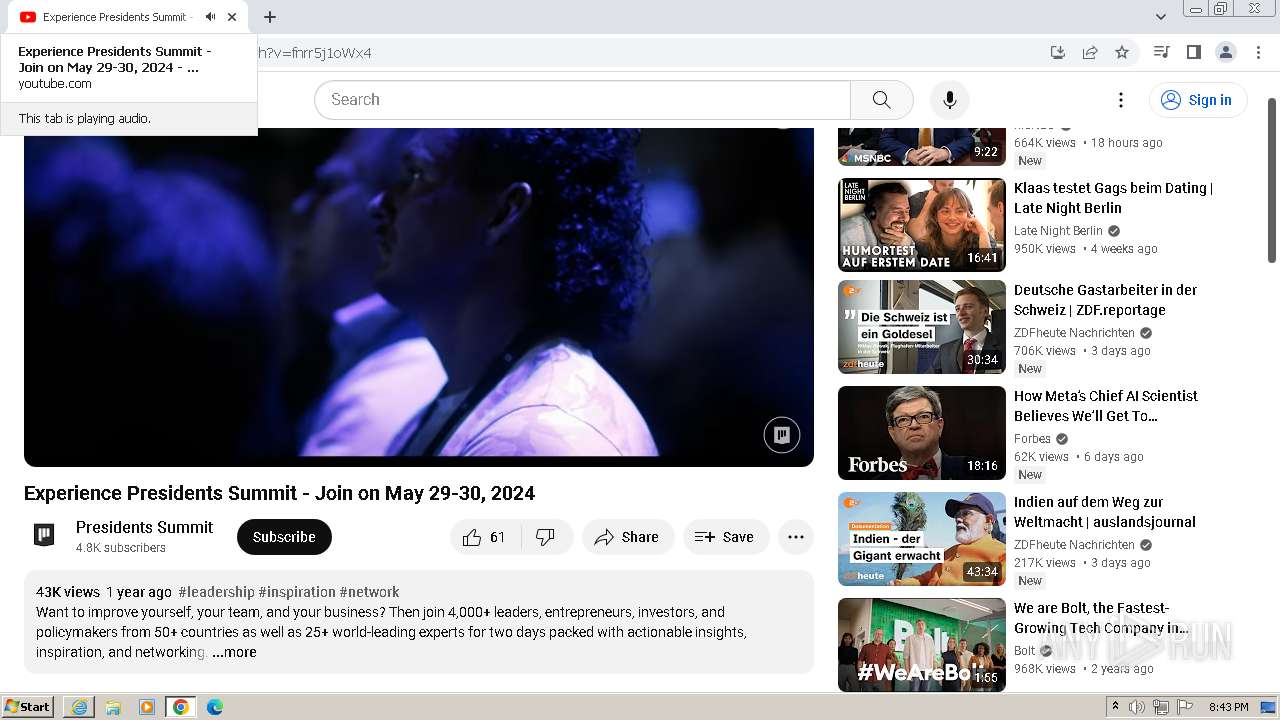Click the search magnifier button

click(881, 100)
